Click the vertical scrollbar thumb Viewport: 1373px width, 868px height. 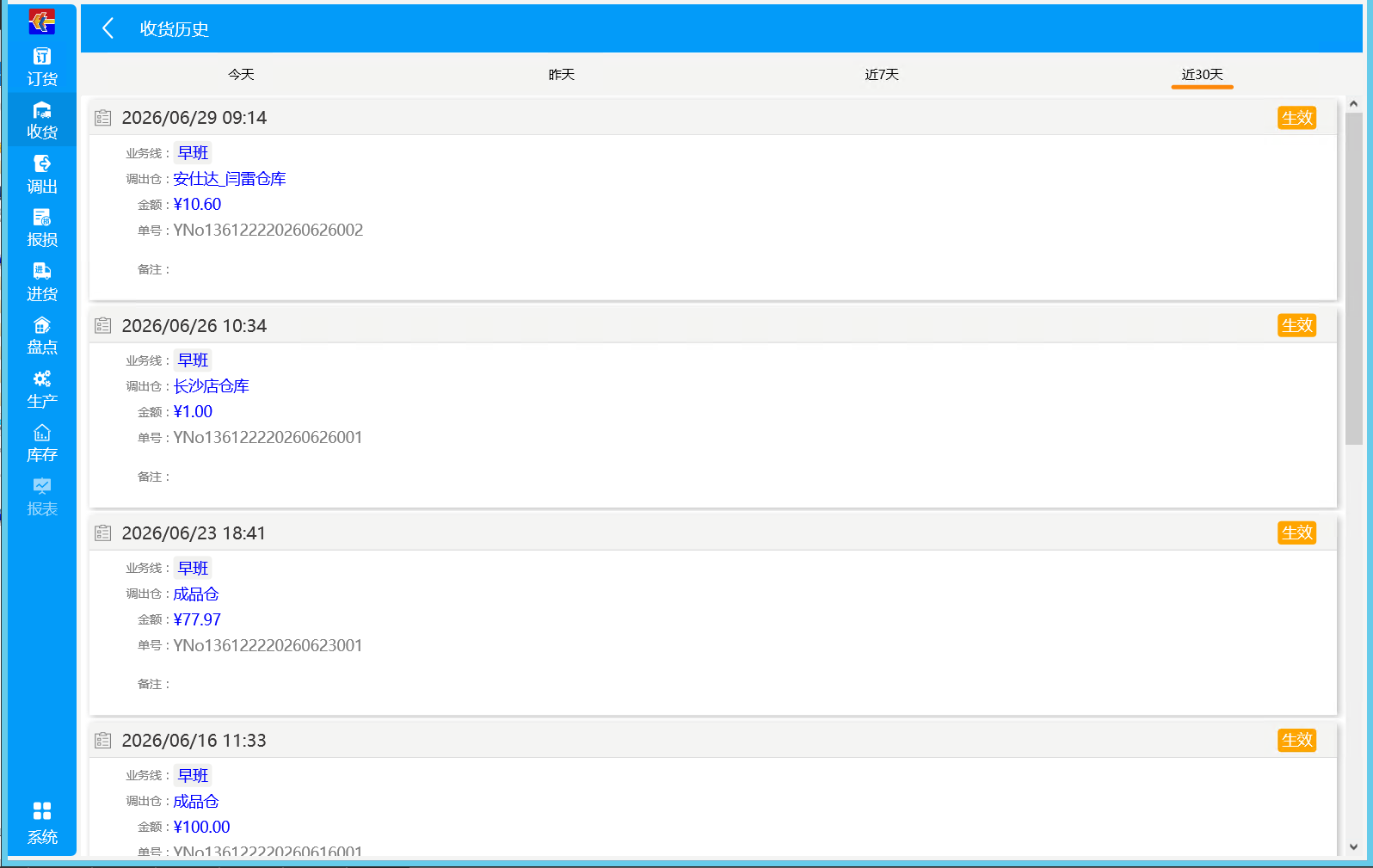1353,278
